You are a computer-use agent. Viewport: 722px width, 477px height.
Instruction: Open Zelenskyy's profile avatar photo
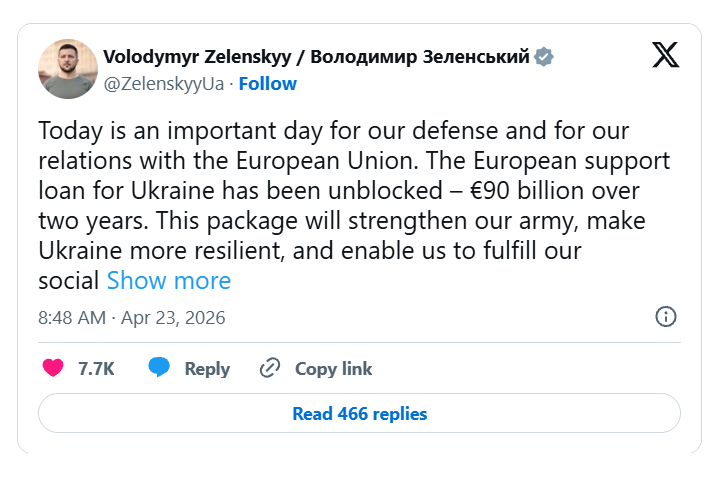coord(68,69)
